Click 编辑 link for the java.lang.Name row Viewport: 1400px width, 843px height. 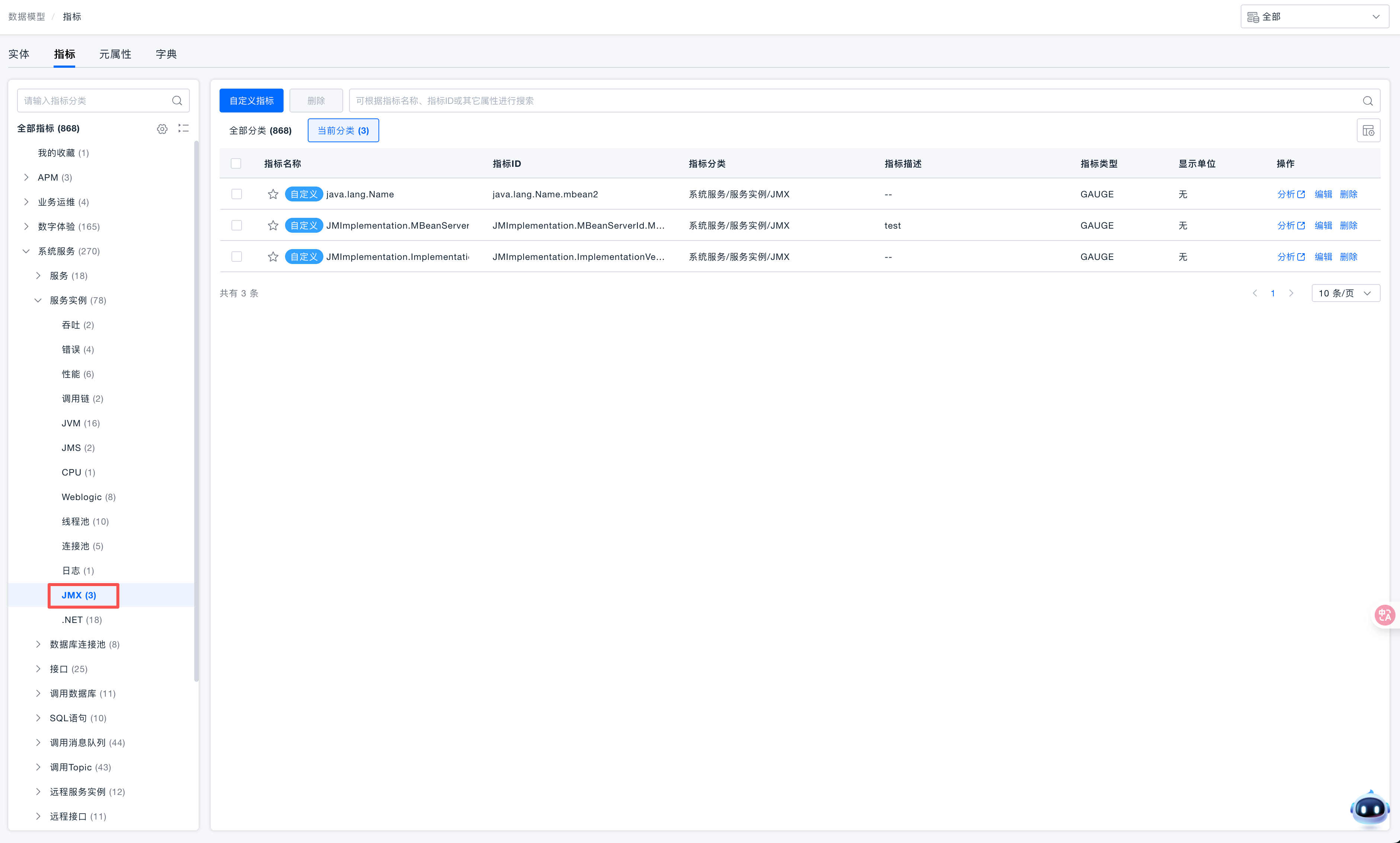tap(1323, 194)
